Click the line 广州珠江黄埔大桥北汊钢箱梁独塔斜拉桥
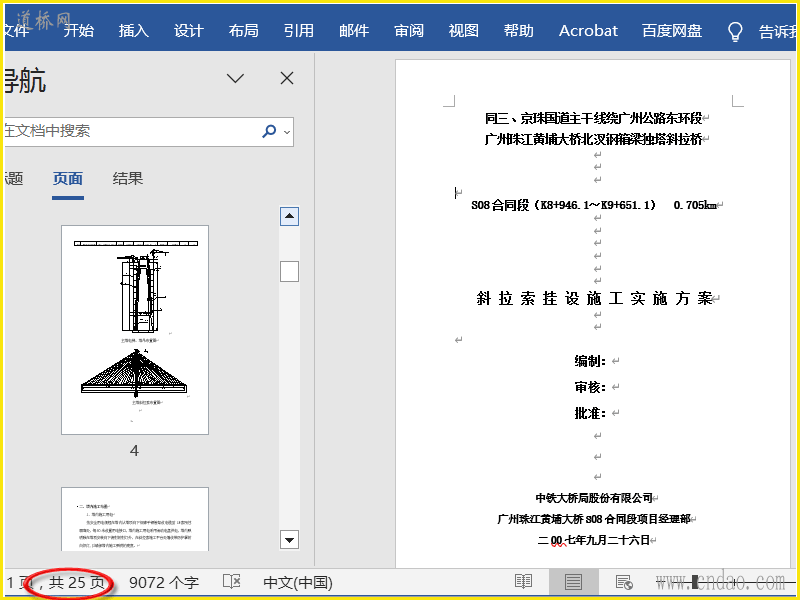 pos(594,139)
